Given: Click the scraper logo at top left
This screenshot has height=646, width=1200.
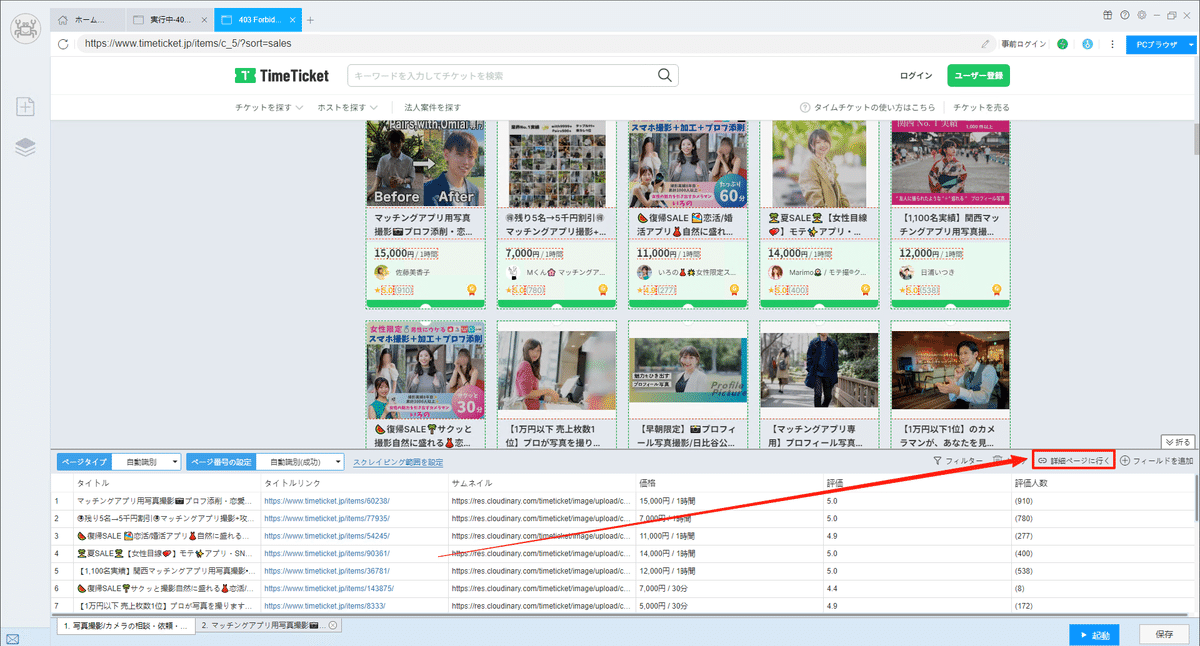Looking at the screenshot, I should (x=24, y=27).
